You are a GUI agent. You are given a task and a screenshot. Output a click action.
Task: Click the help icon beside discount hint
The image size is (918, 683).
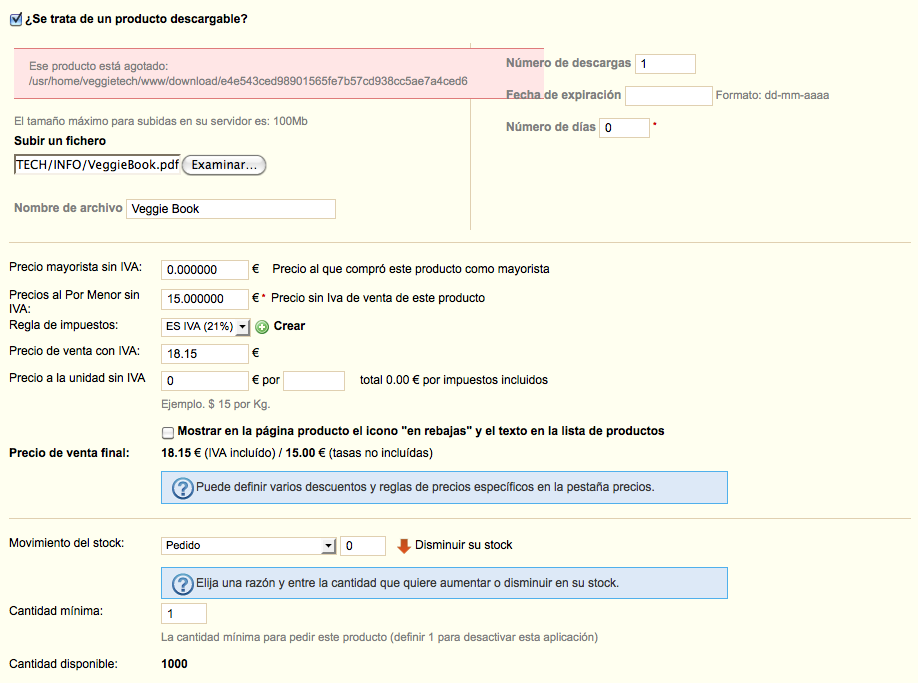coord(182,488)
